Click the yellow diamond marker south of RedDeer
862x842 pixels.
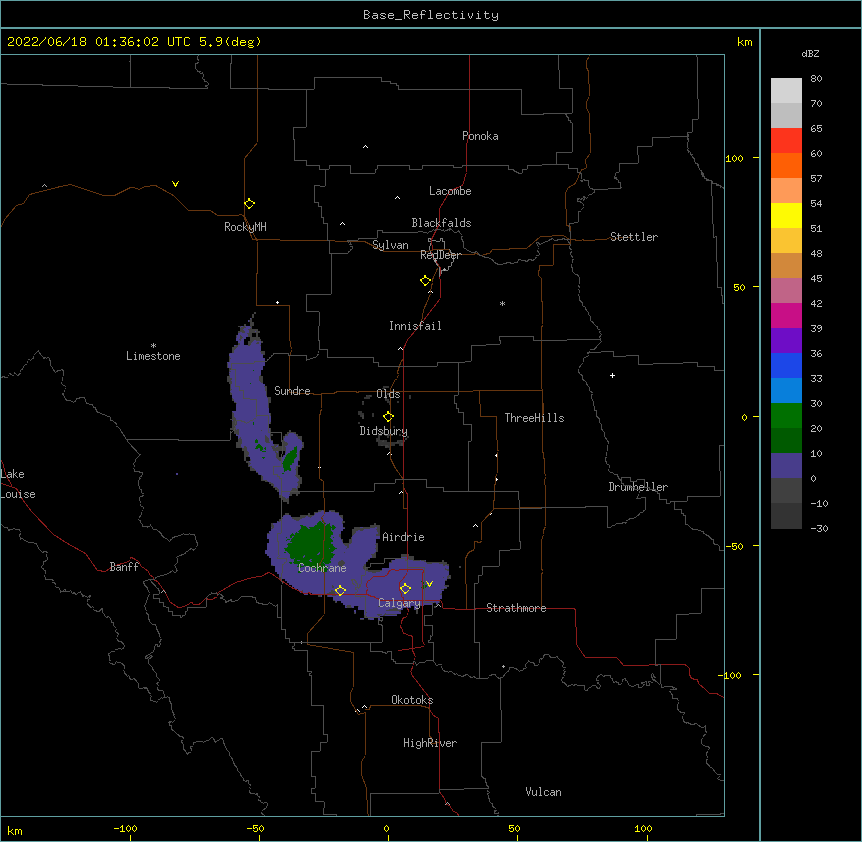425,281
